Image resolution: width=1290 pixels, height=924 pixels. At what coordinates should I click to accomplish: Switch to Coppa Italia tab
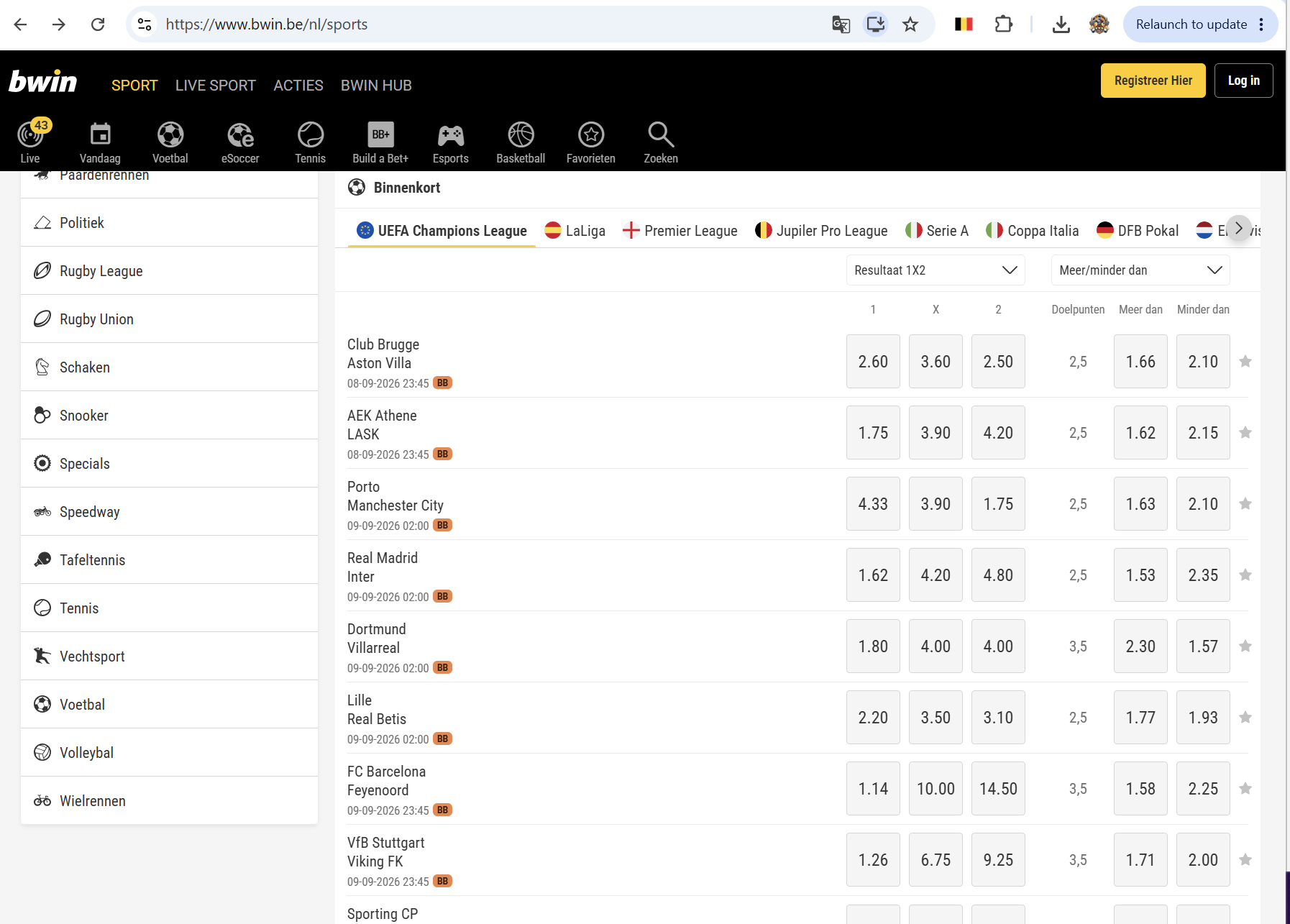1032,231
